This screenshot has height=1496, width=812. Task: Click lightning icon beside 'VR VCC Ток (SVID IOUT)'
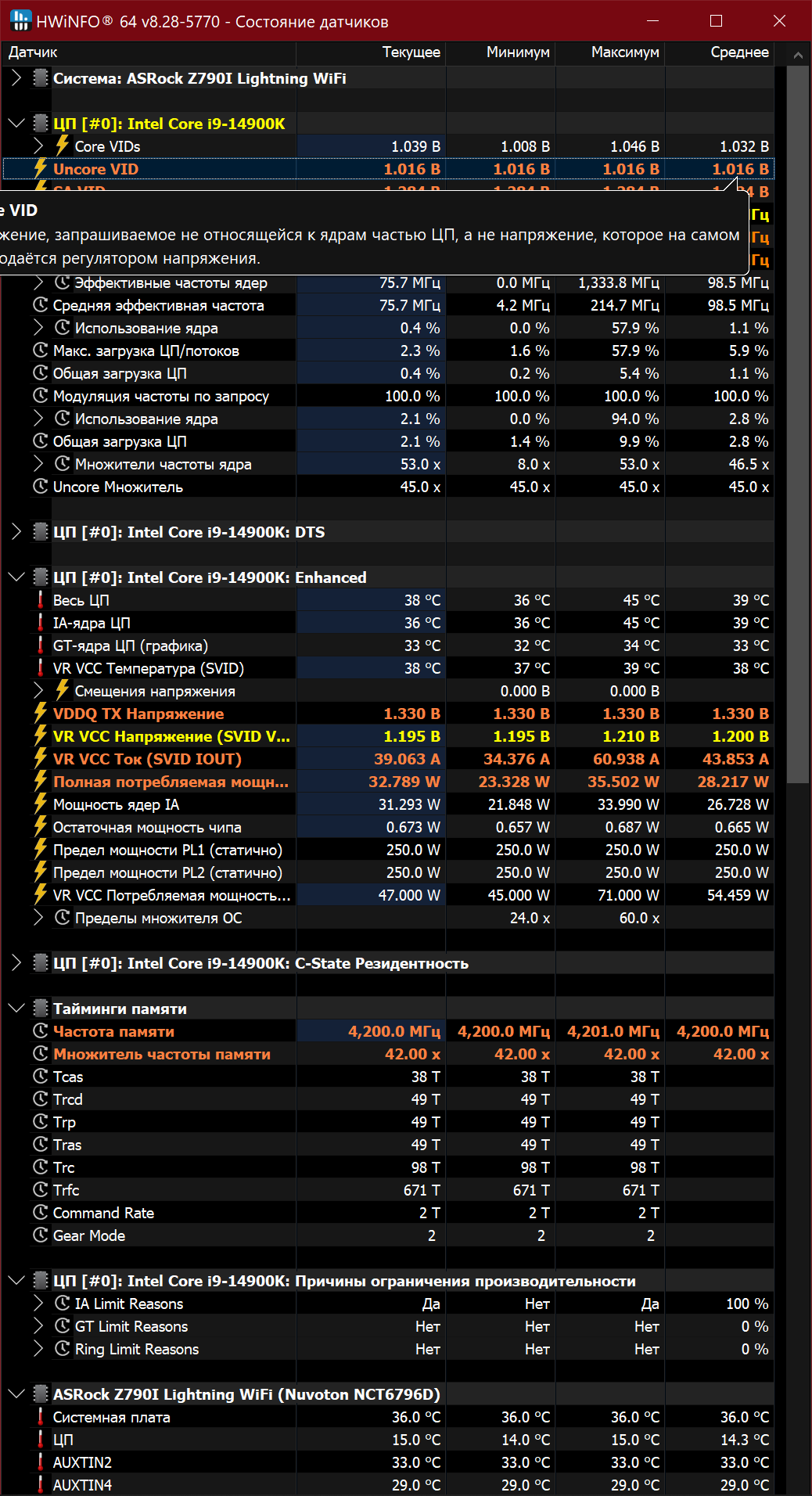[x=41, y=759]
